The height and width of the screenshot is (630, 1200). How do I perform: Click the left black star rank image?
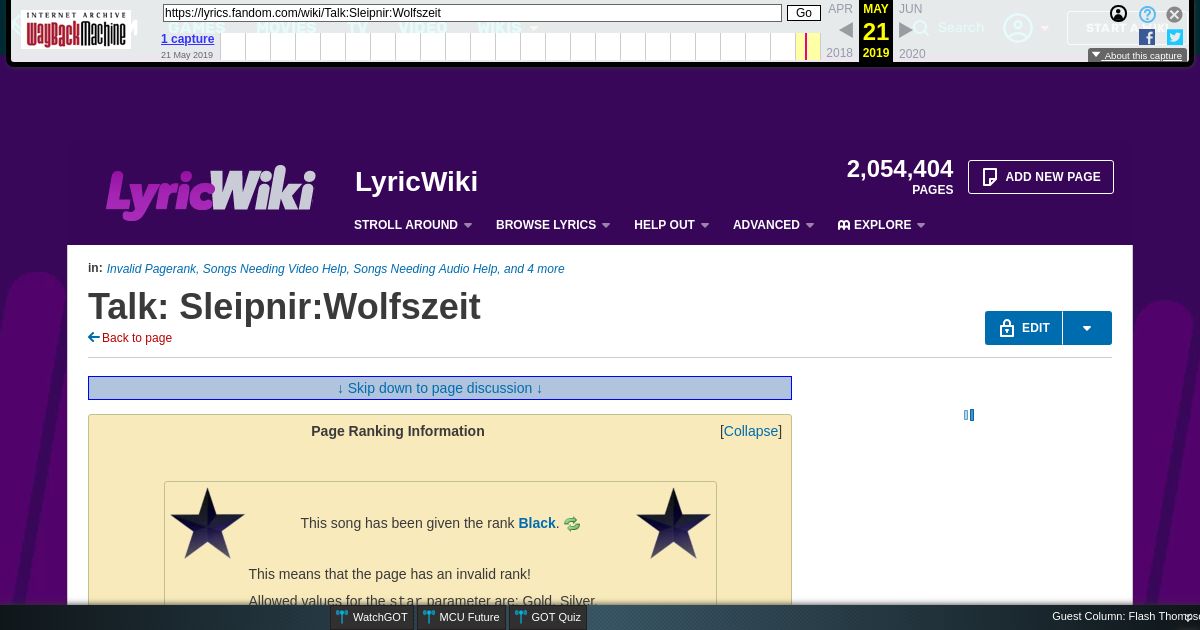207,523
